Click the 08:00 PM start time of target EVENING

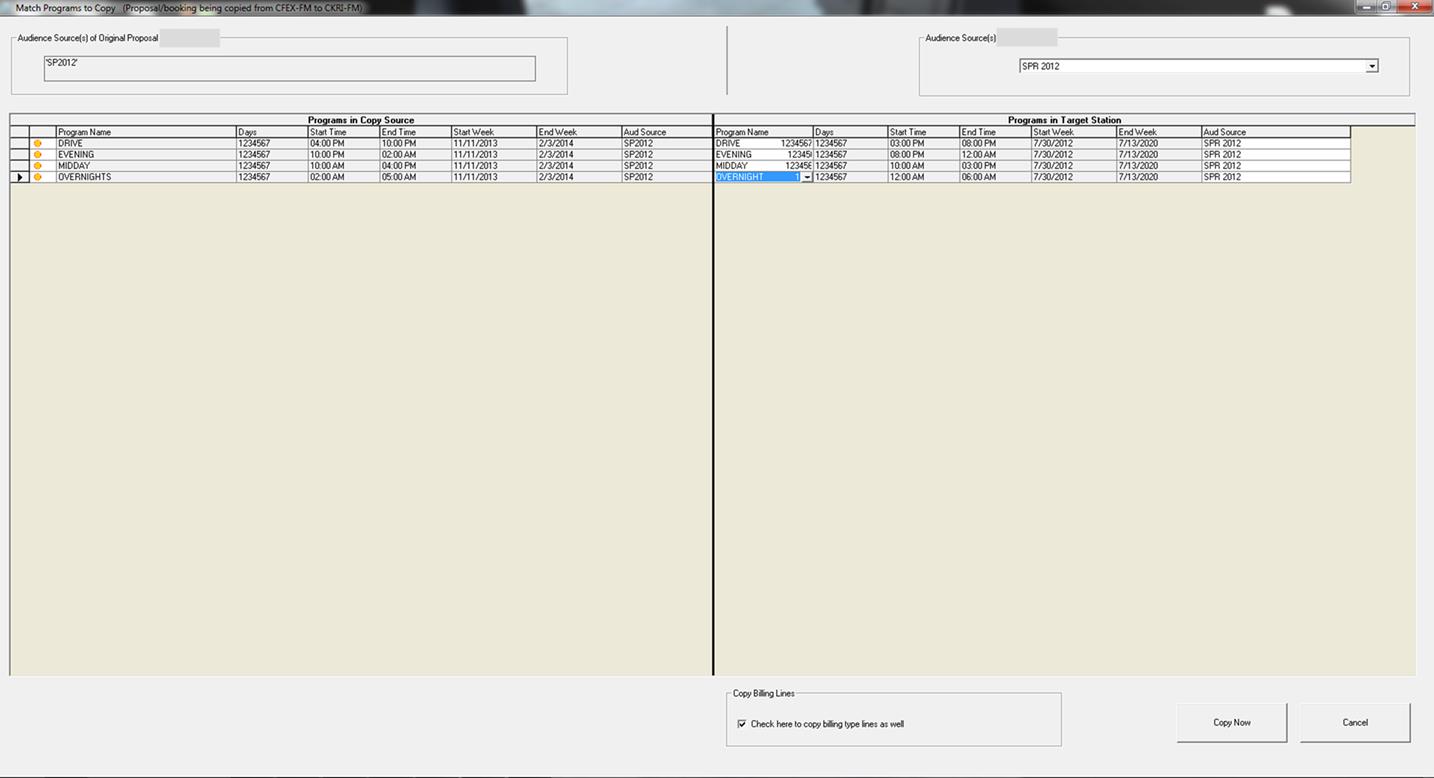point(923,155)
